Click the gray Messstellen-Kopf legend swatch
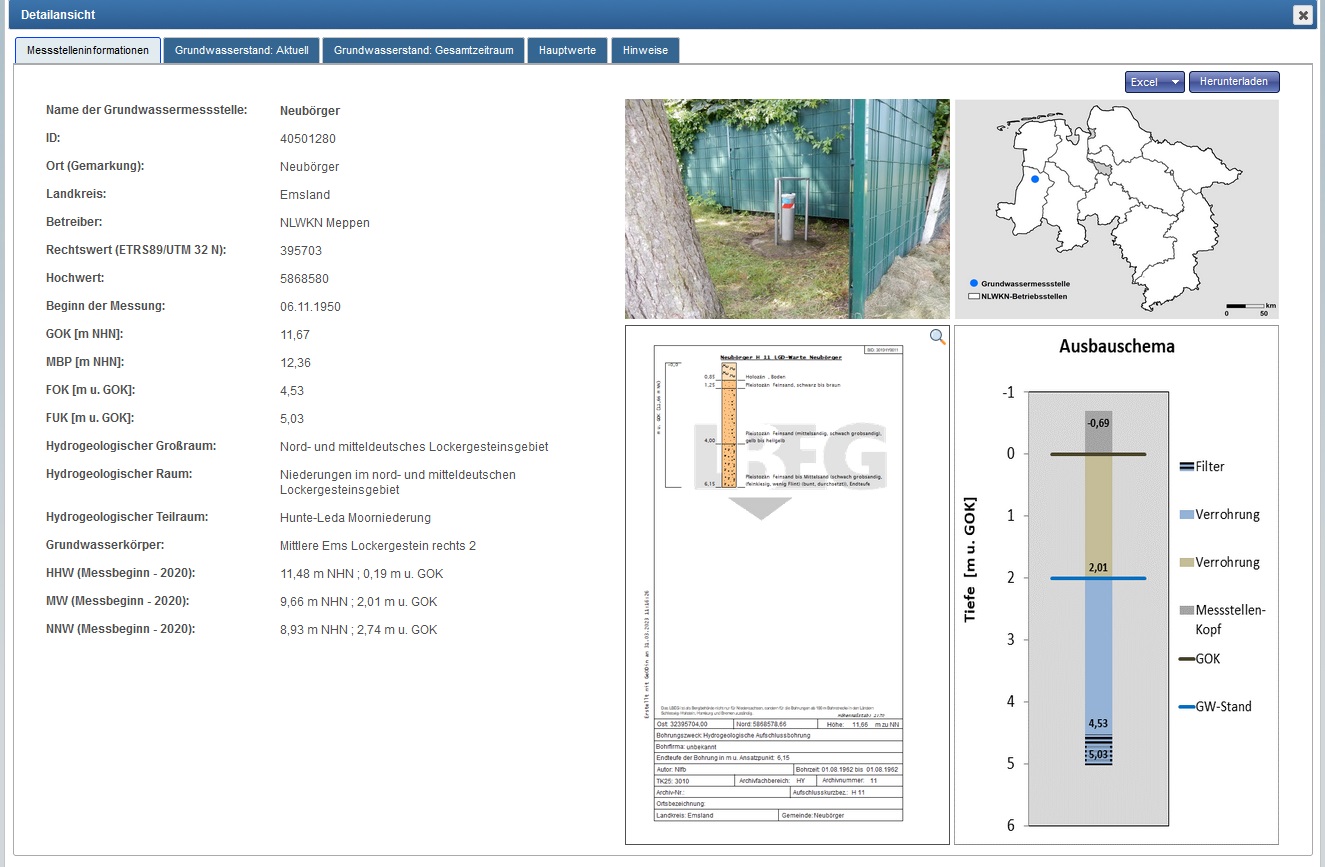This screenshot has height=867, width=1325. coord(1186,610)
